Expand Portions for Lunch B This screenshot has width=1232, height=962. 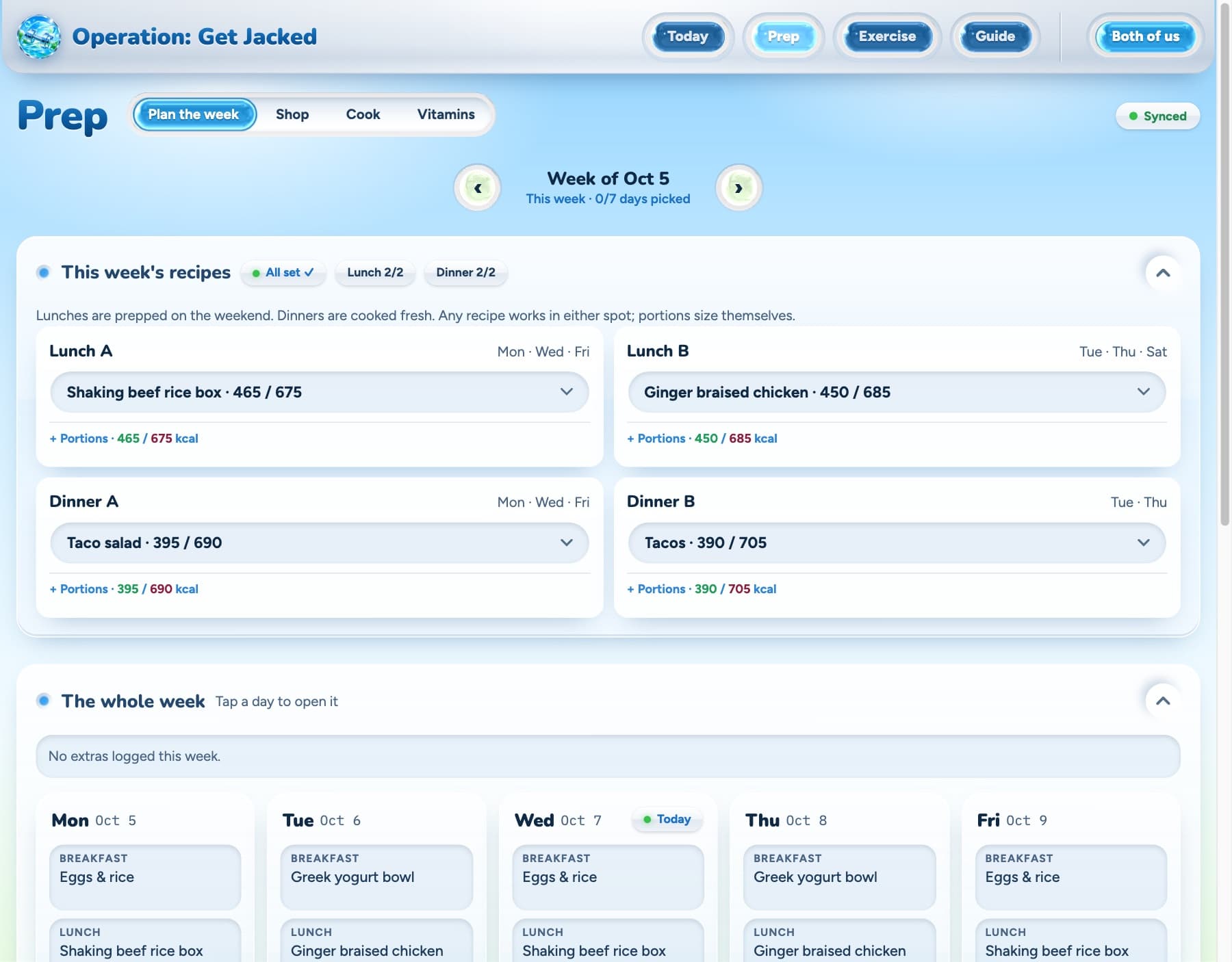tap(702, 439)
